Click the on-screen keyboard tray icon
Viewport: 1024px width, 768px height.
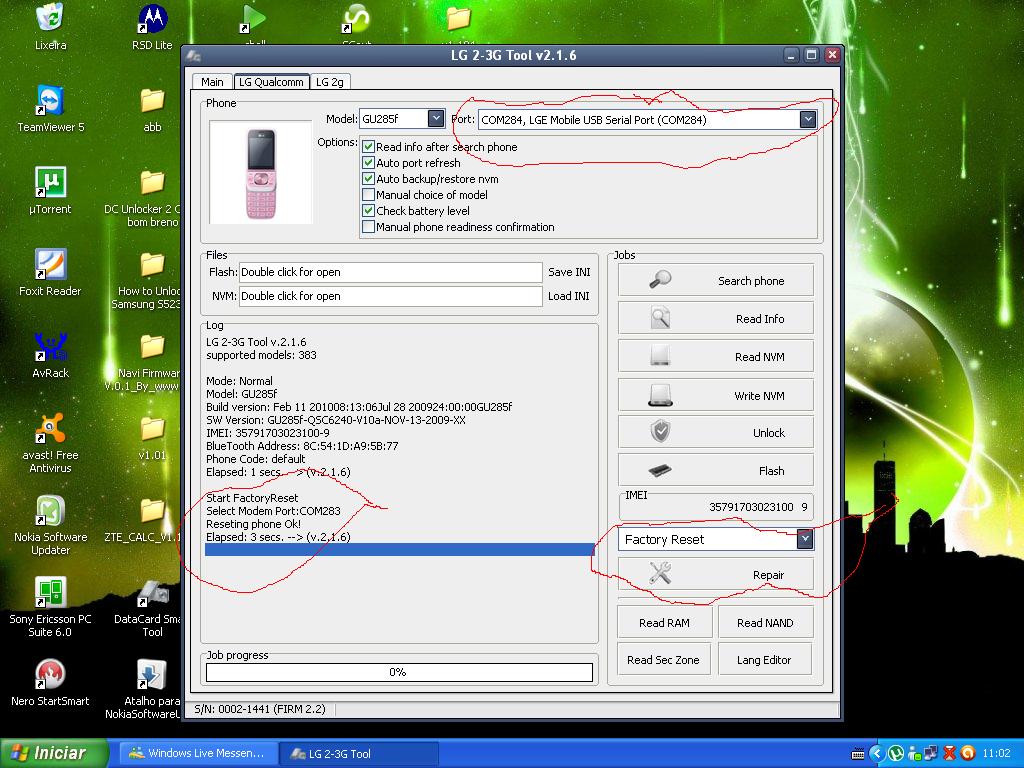[x=858, y=754]
